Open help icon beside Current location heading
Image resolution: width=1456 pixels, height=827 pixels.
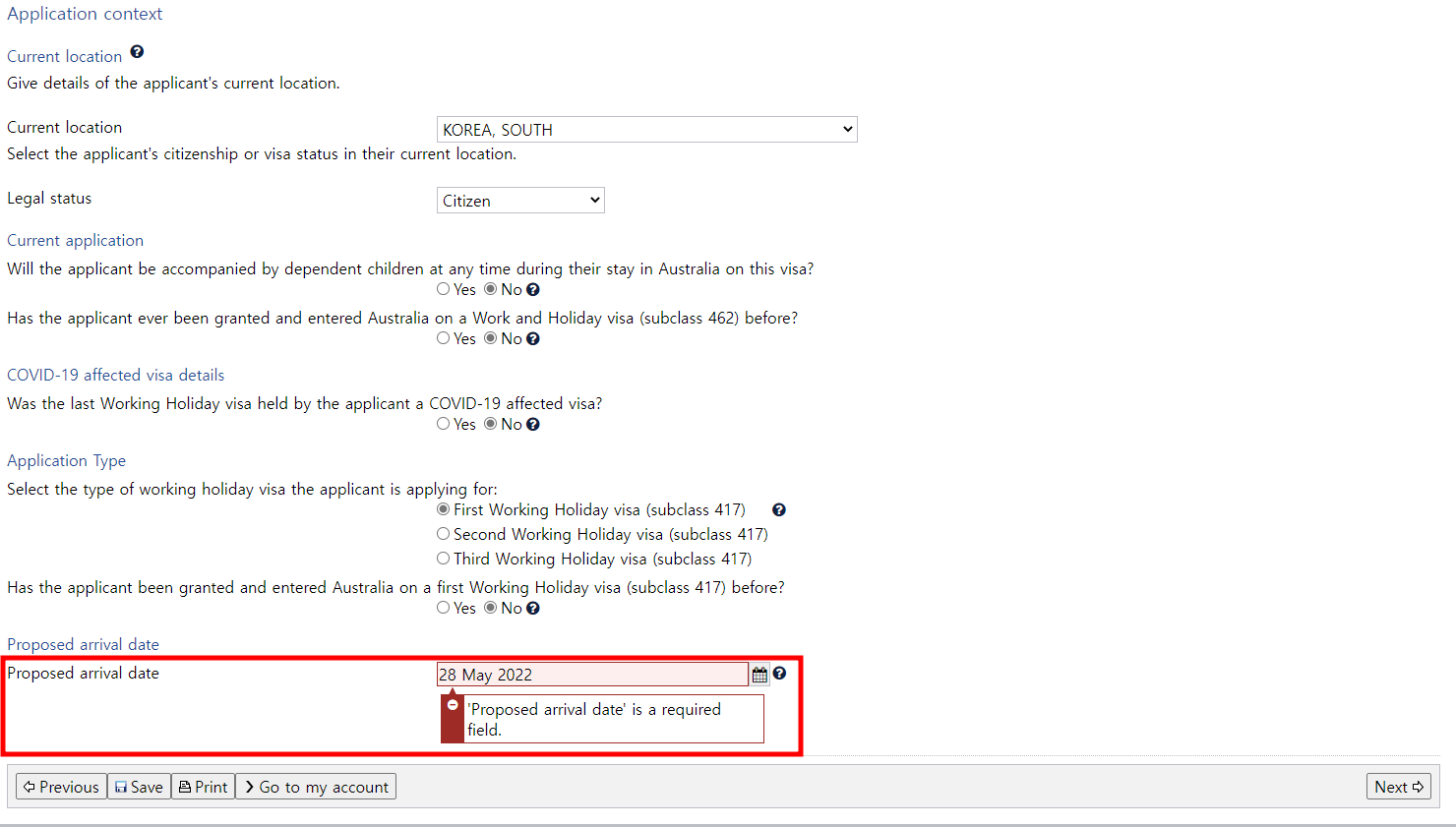[x=137, y=52]
